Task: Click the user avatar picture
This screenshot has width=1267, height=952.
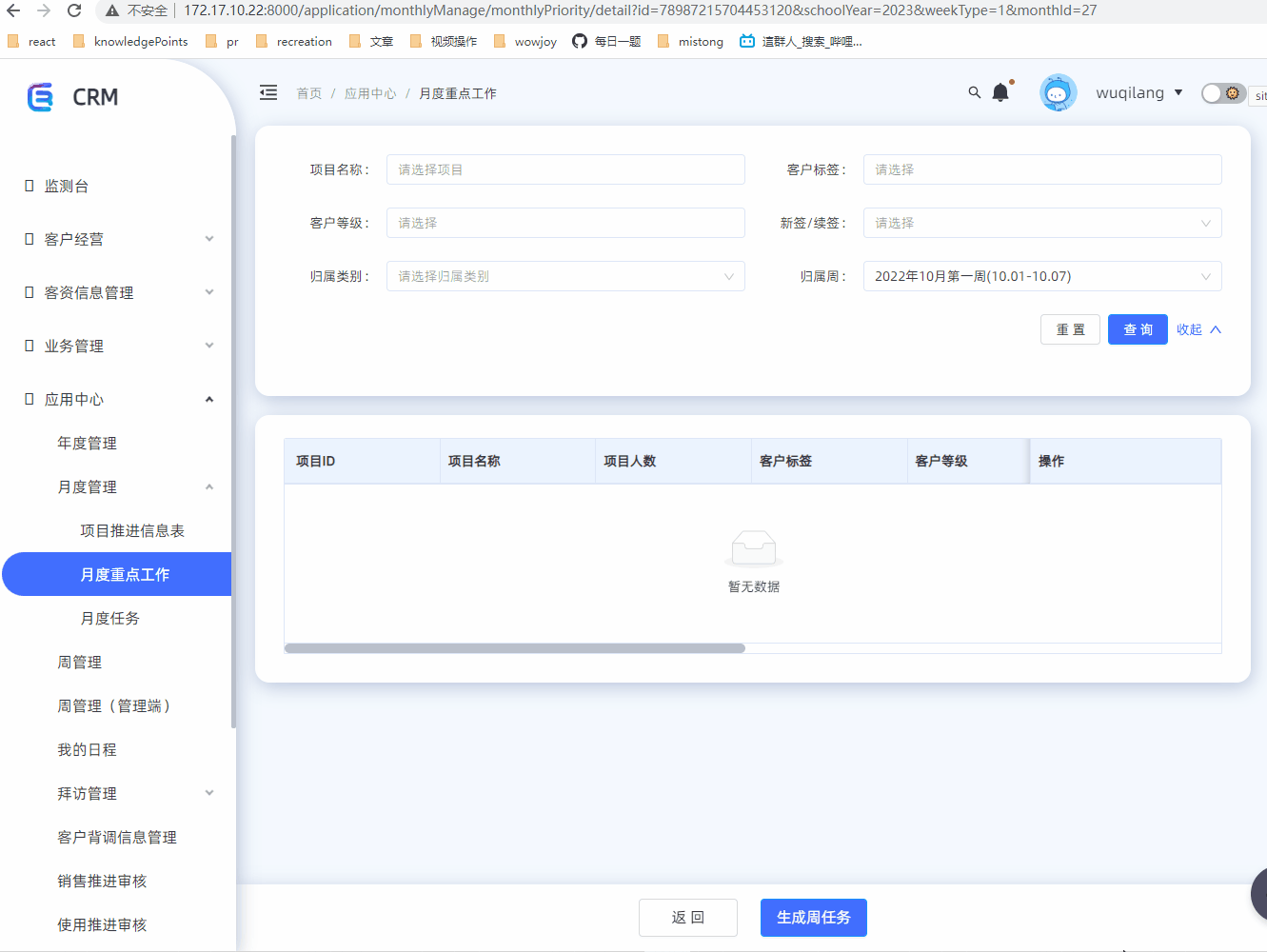Action: click(x=1058, y=92)
